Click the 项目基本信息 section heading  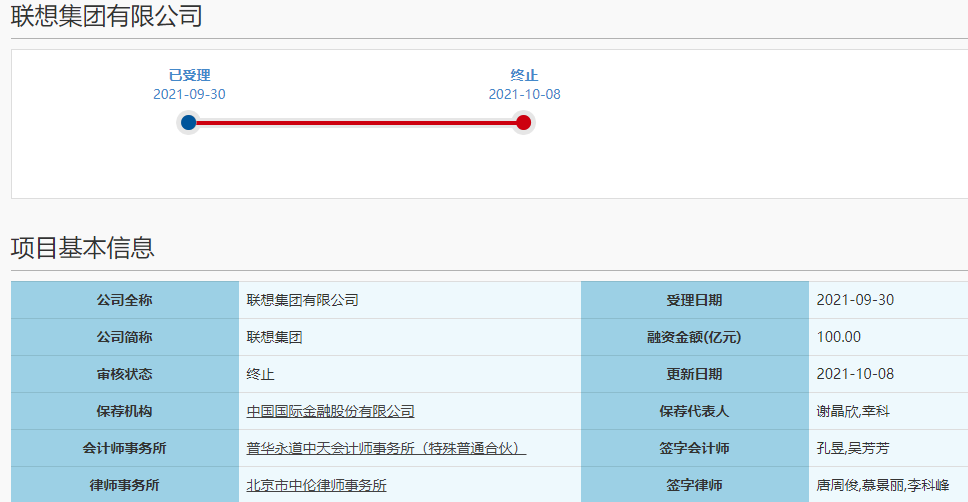(83, 247)
